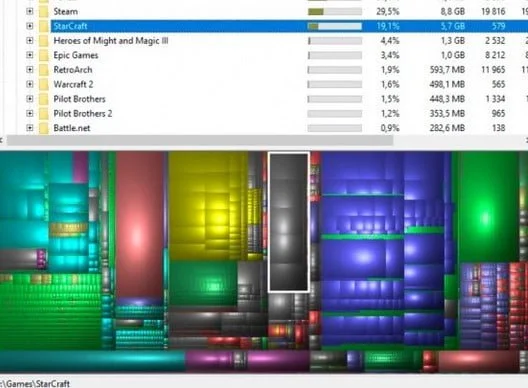Click the Battle.net folder icon
Image resolution: width=528 pixels, height=388 pixels.
click(43, 128)
